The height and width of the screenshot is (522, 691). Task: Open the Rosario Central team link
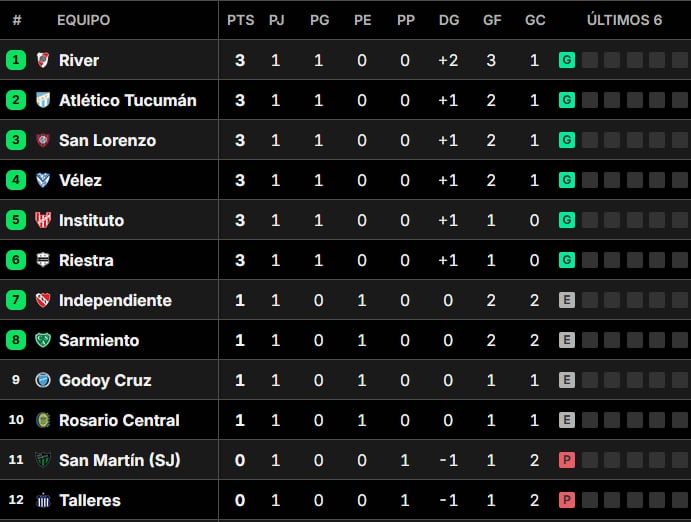pos(119,420)
